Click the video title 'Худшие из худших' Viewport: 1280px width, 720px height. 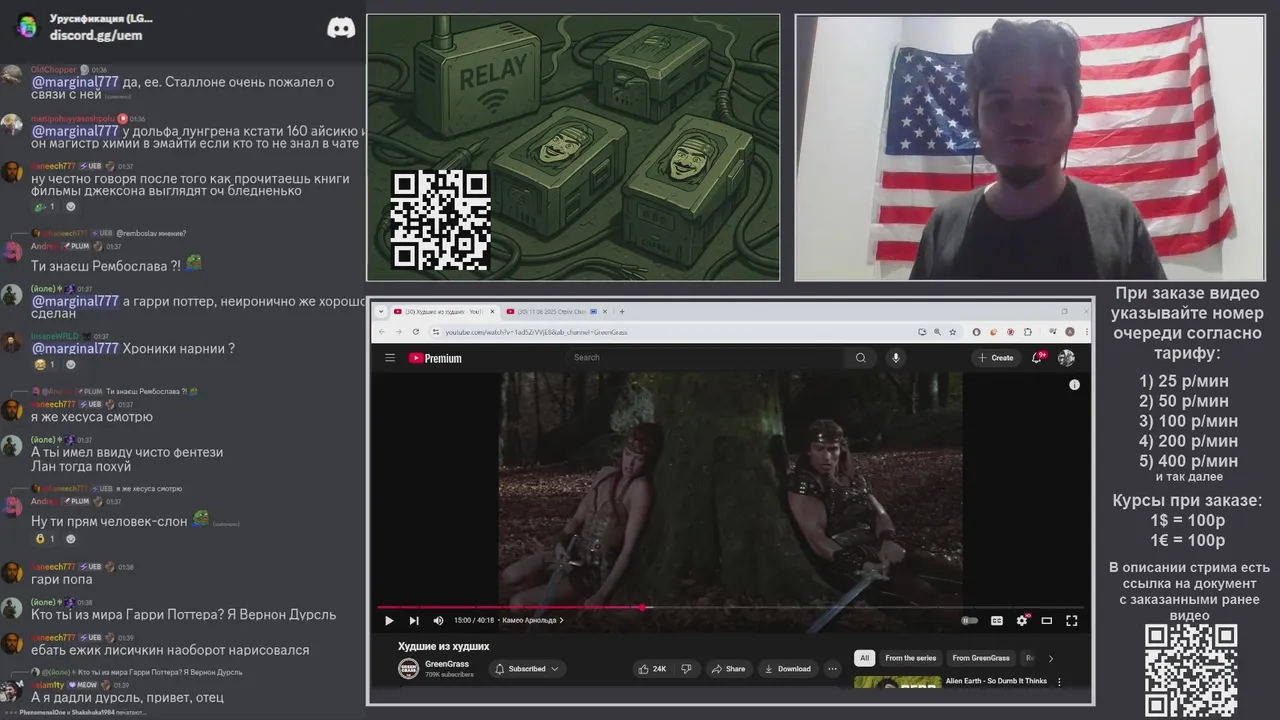pyautogui.click(x=444, y=646)
